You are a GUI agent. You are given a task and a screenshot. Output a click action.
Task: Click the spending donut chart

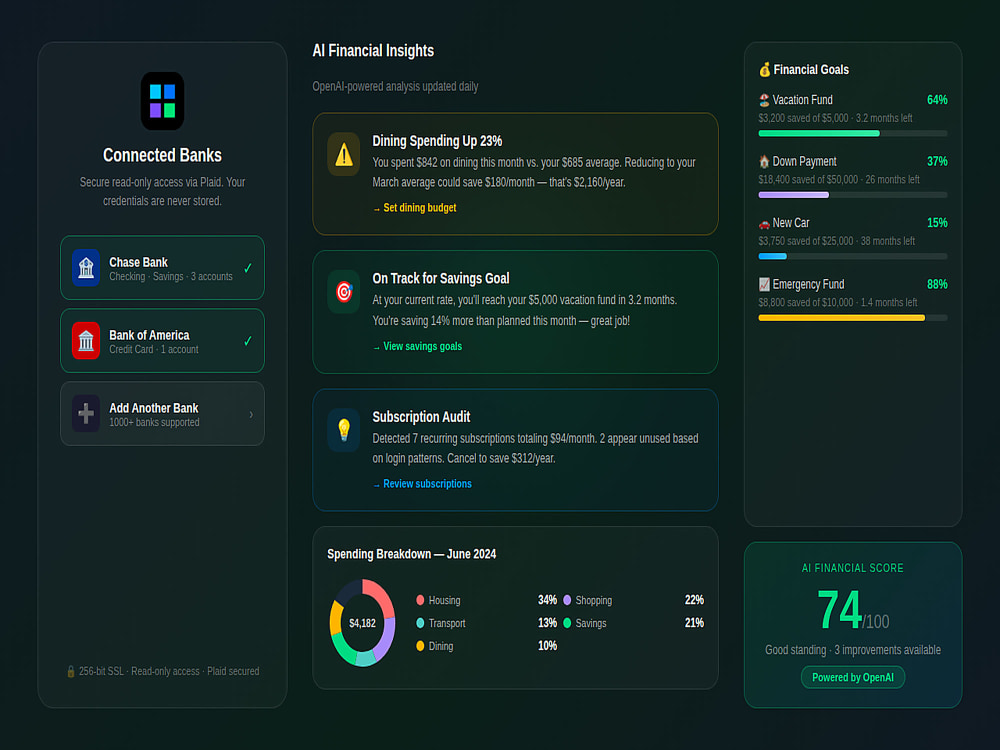coord(362,623)
